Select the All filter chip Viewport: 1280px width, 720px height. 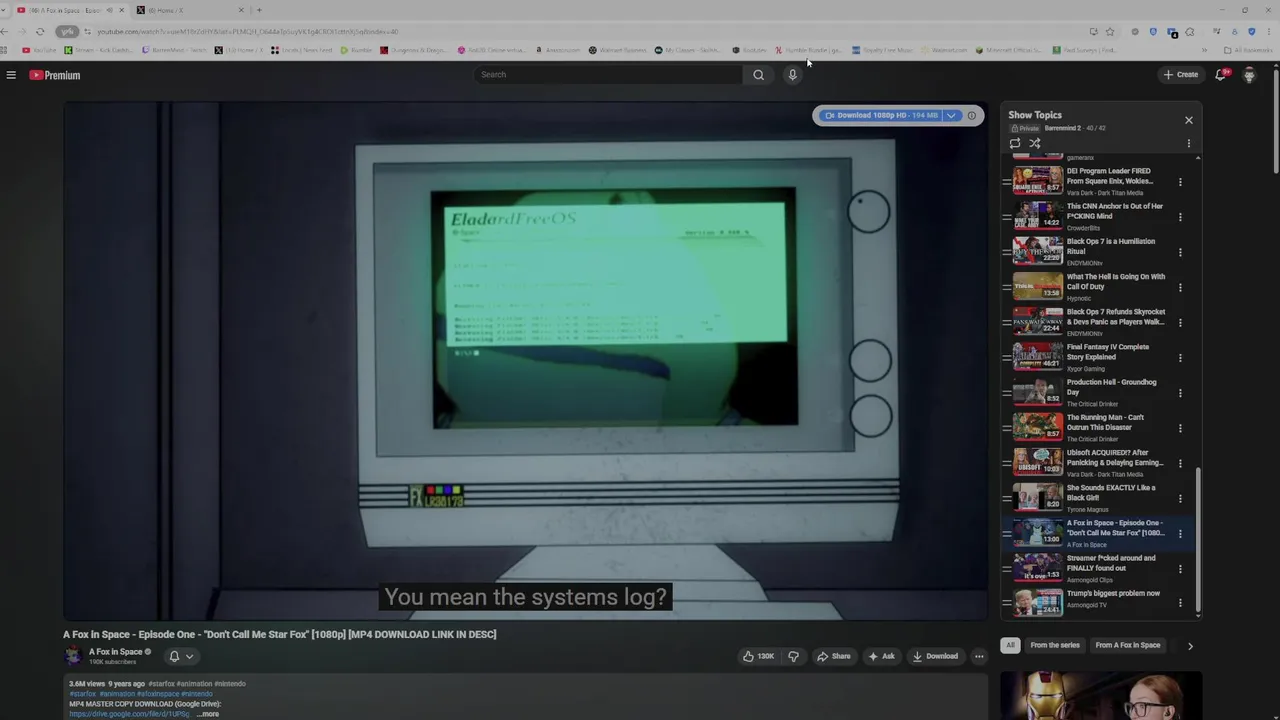coord(1010,645)
